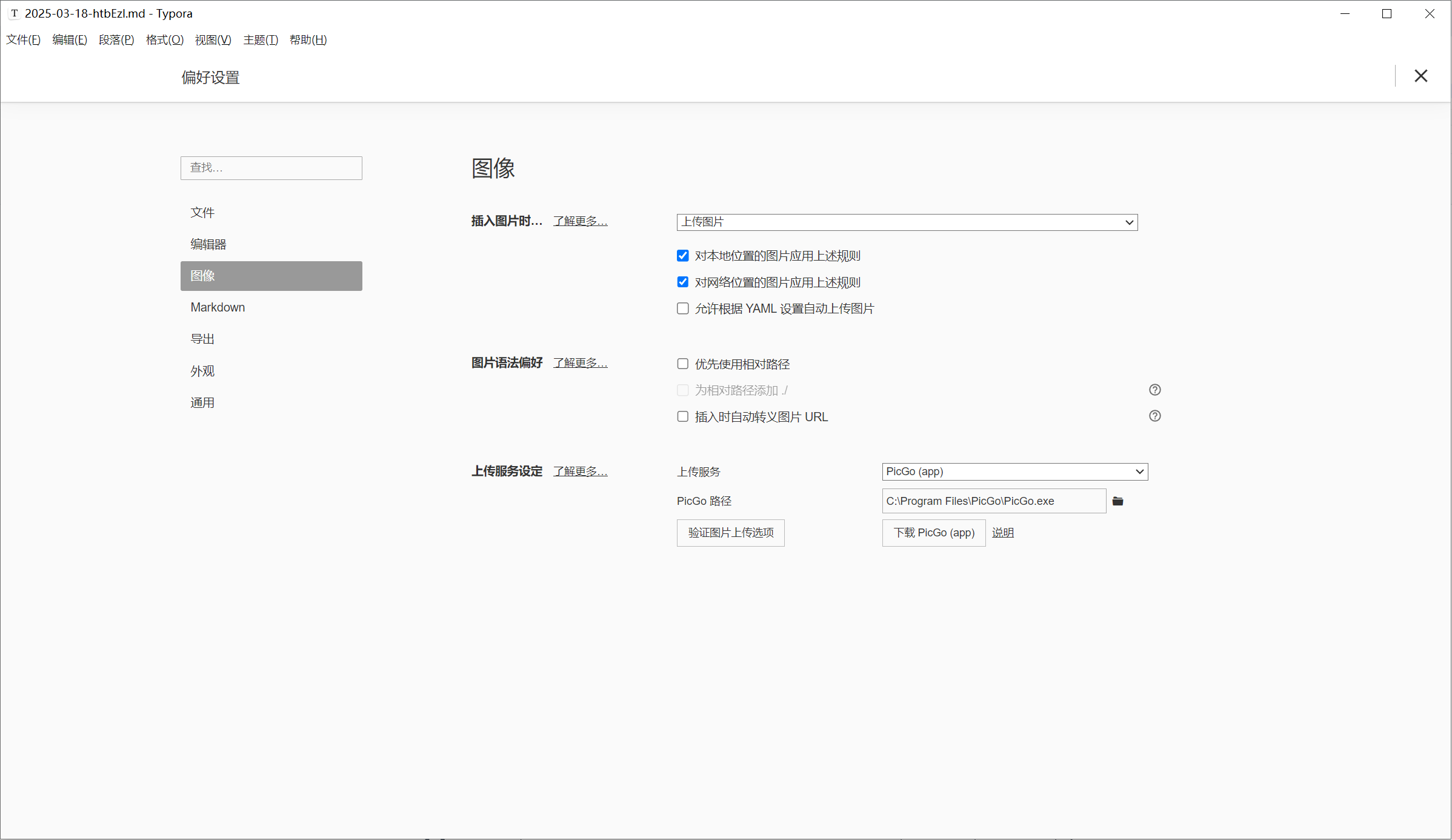Image resolution: width=1452 pixels, height=840 pixels.
Task: Go to the 导出 settings section
Action: [271, 339]
